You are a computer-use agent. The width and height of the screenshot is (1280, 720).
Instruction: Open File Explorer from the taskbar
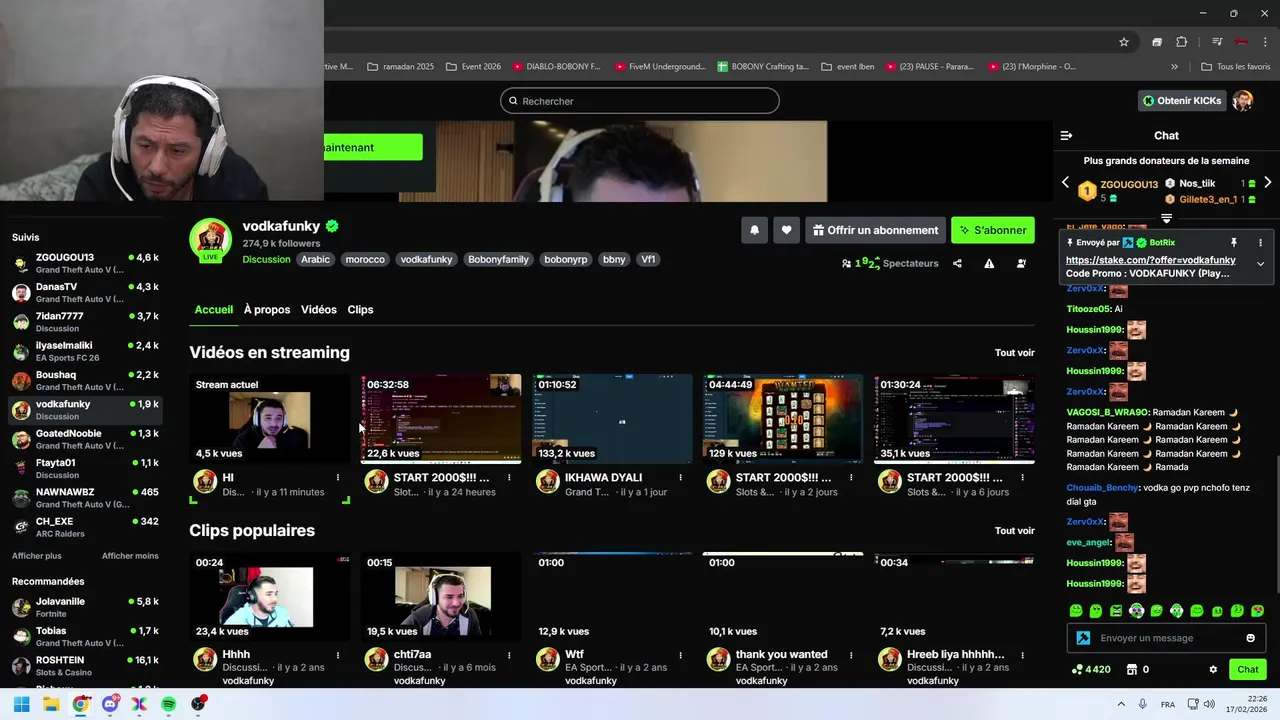point(51,704)
